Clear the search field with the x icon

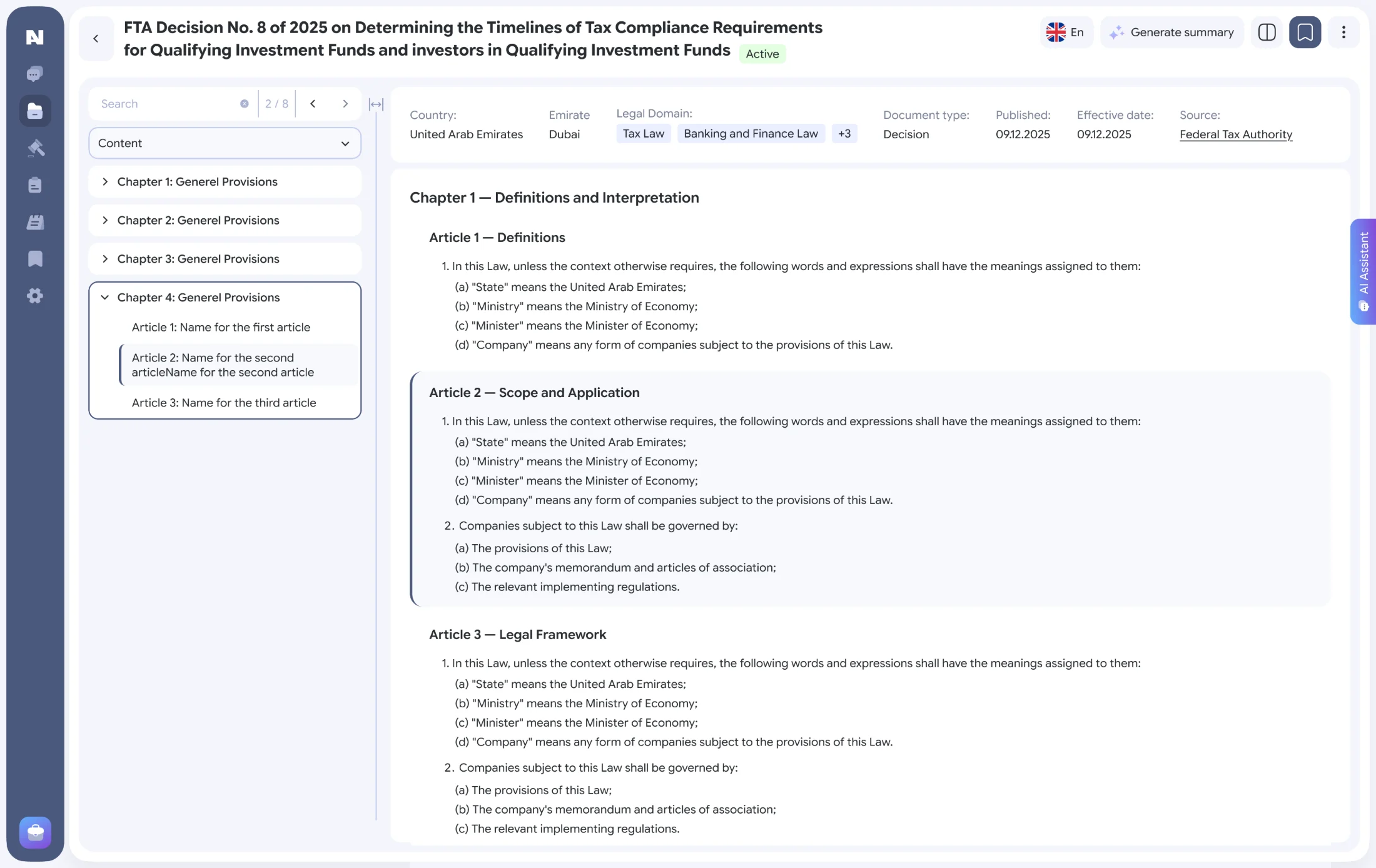tap(244, 104)
